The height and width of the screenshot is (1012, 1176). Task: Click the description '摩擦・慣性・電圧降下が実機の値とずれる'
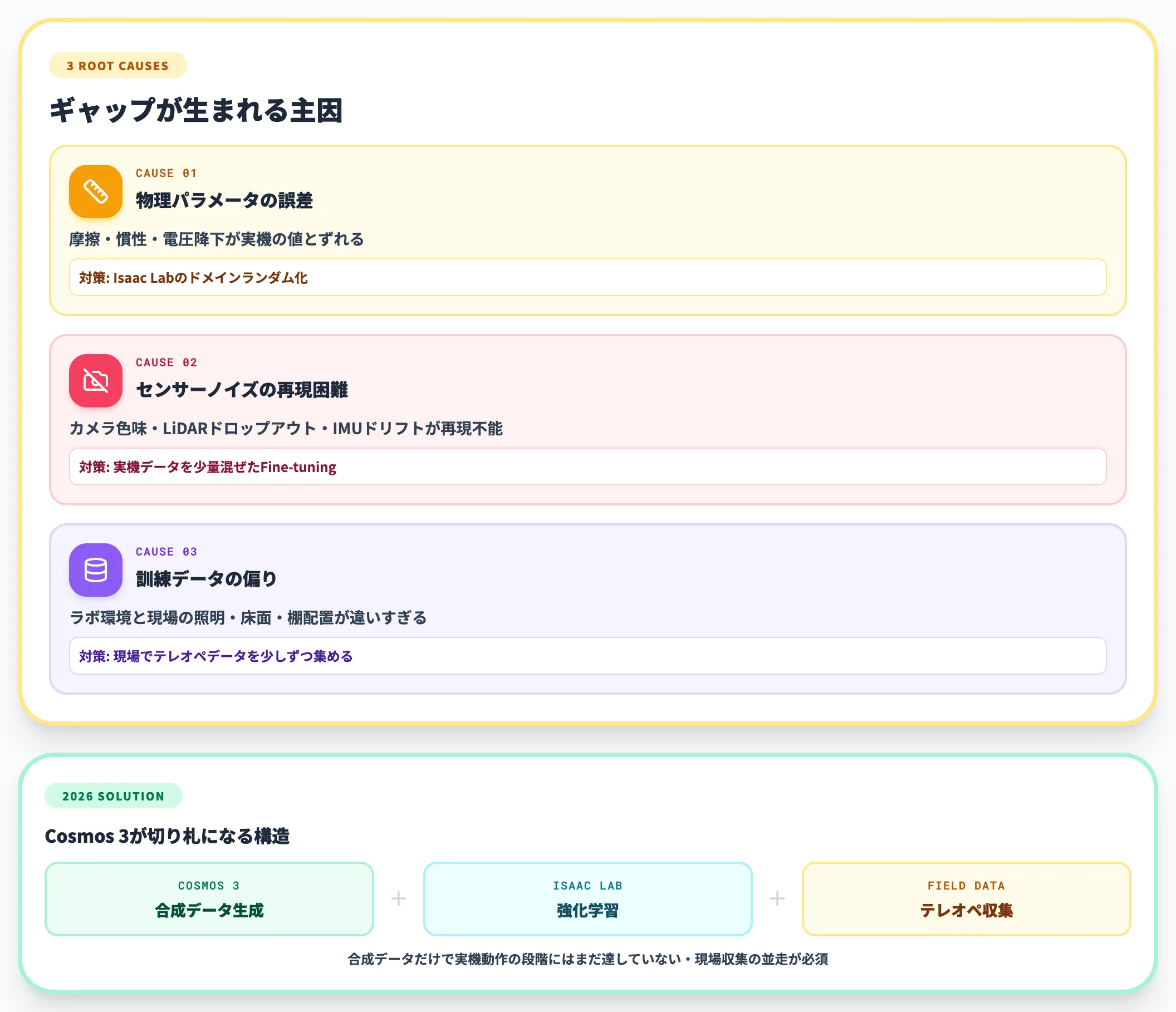217,239
